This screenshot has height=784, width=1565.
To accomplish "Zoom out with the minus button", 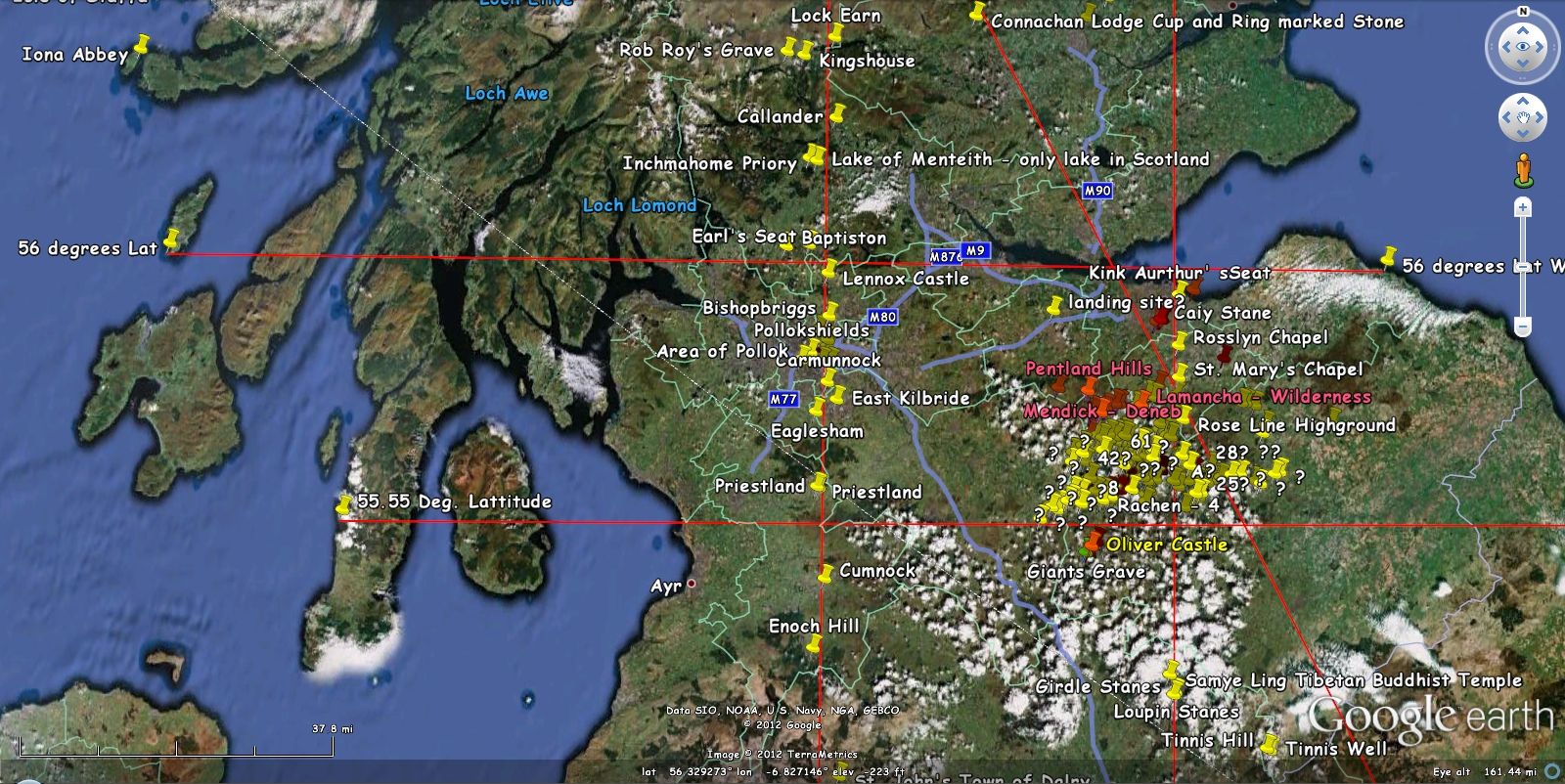I will tap(1523, 327).
